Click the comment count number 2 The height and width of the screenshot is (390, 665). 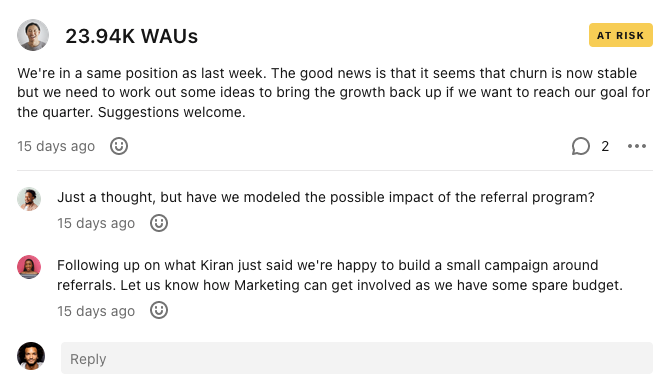coord(605,146)
